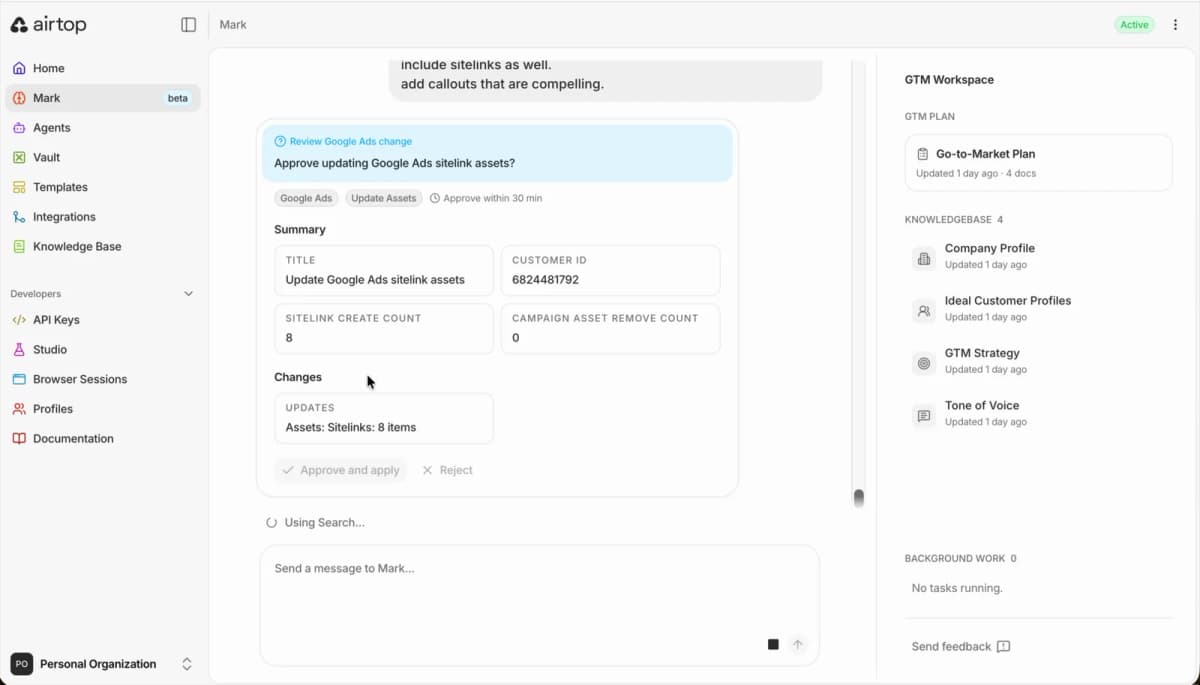Open Company Profile knowledgebase entry
Image resolution: width=1200 pixels, height=685 pixels.
(x=1038, y=256)
